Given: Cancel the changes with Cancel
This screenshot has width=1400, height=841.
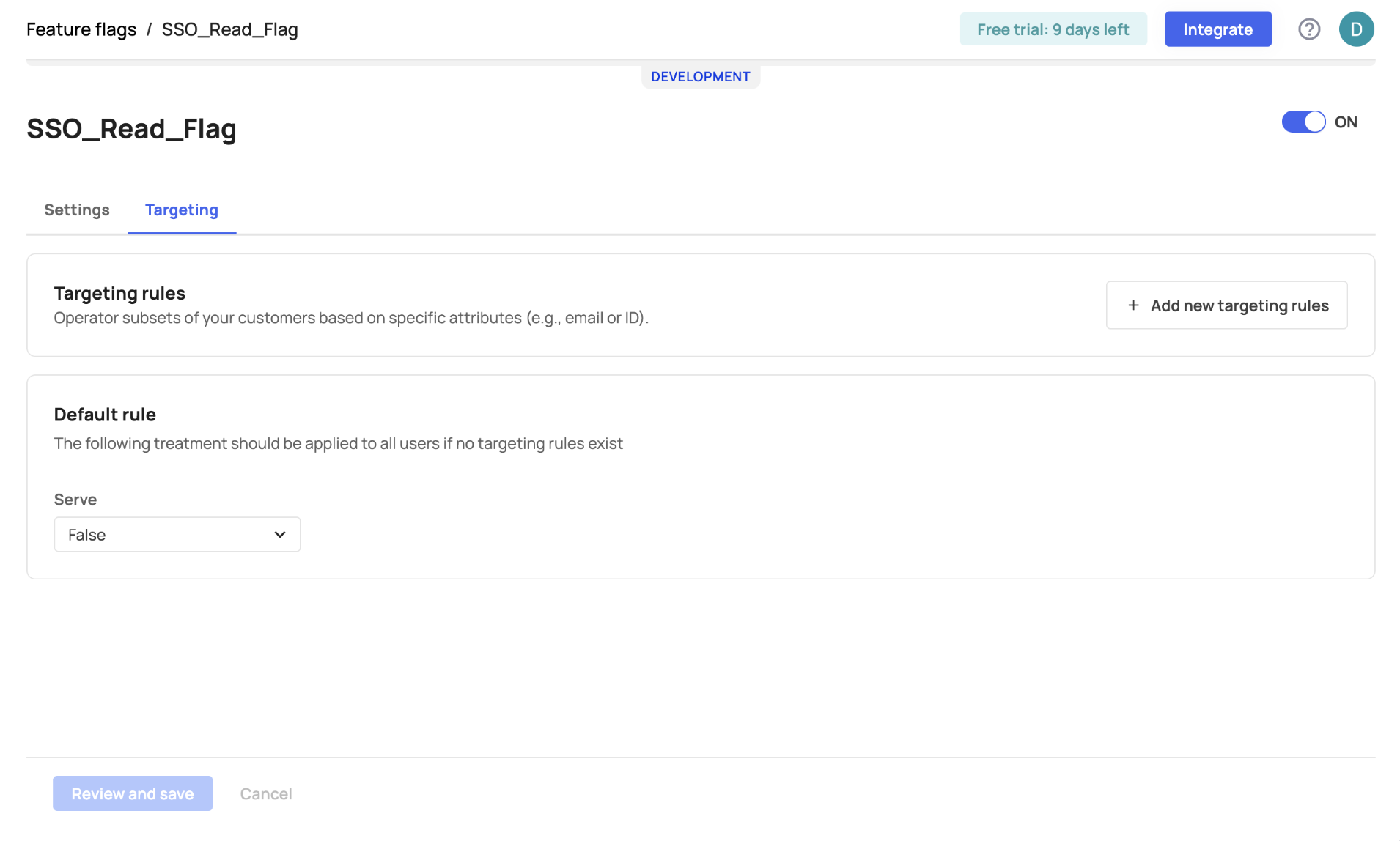Looking at the screenshot, I should pyautogui.click(x=265, y=793).
